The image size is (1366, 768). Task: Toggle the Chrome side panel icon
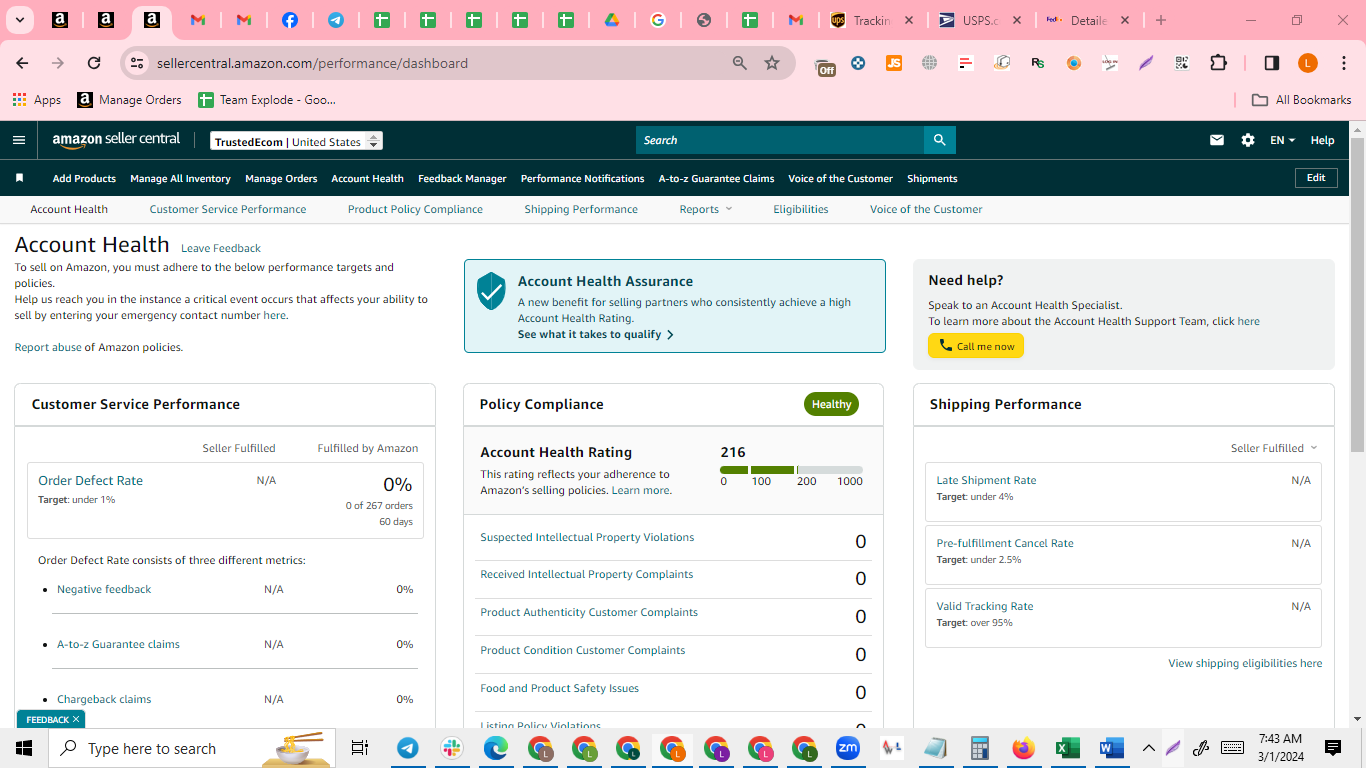click(1272, 63)
